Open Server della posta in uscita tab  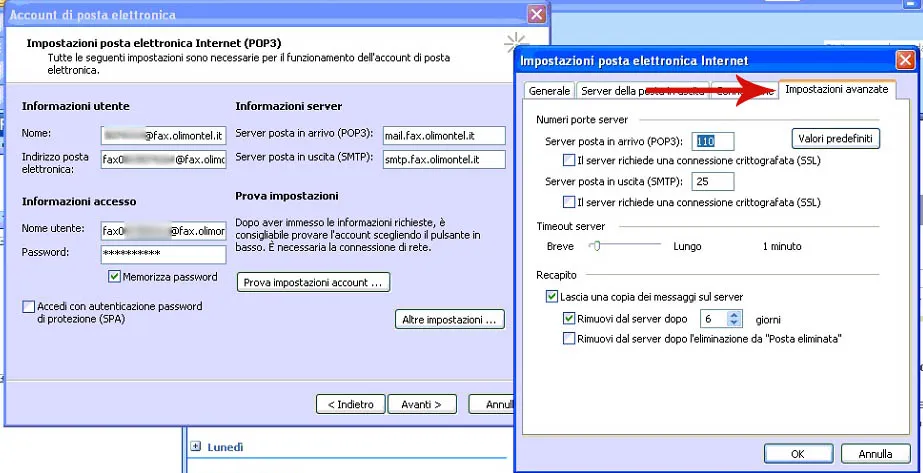coord(640,91)
